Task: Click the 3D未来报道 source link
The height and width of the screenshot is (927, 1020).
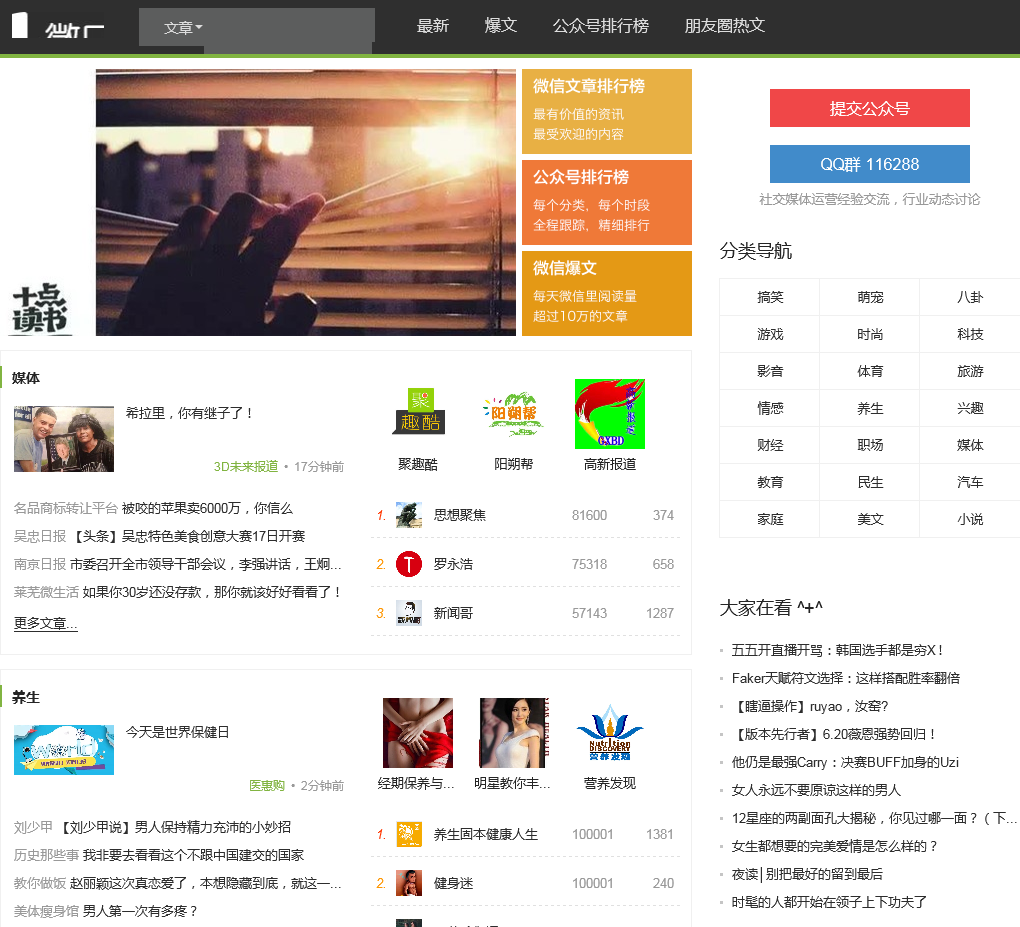Action: 246,466
